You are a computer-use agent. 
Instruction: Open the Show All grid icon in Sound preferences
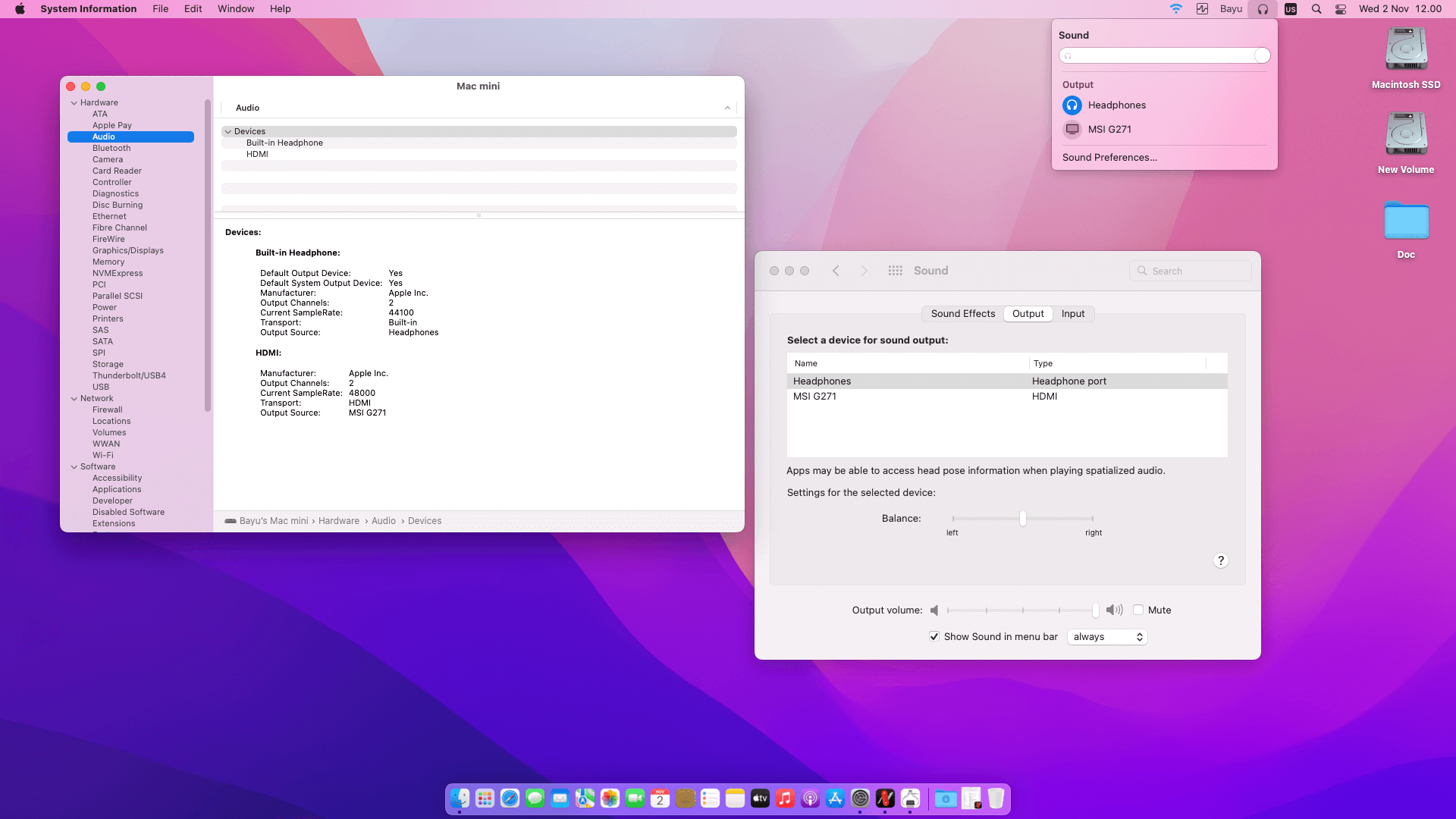[x=895, y=271]
